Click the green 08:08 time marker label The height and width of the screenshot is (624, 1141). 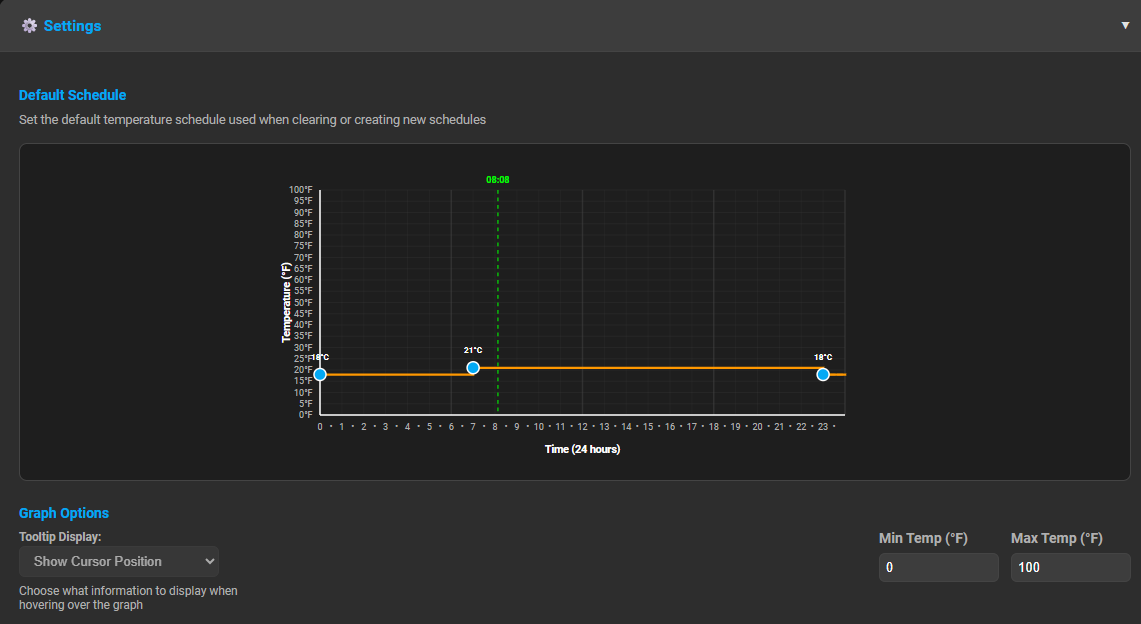point(498,180)
